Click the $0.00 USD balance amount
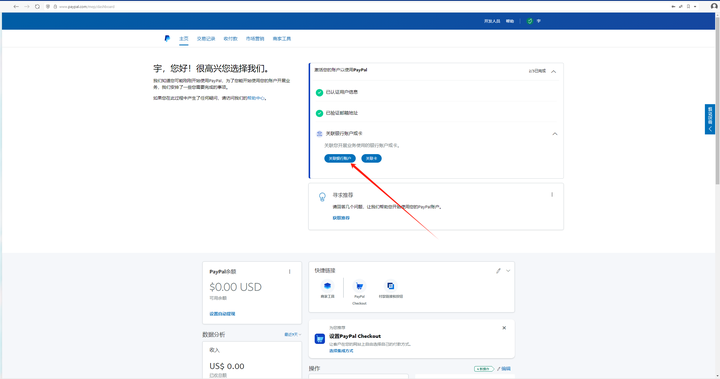Viewport: 720px width, 379px height. 236,287
